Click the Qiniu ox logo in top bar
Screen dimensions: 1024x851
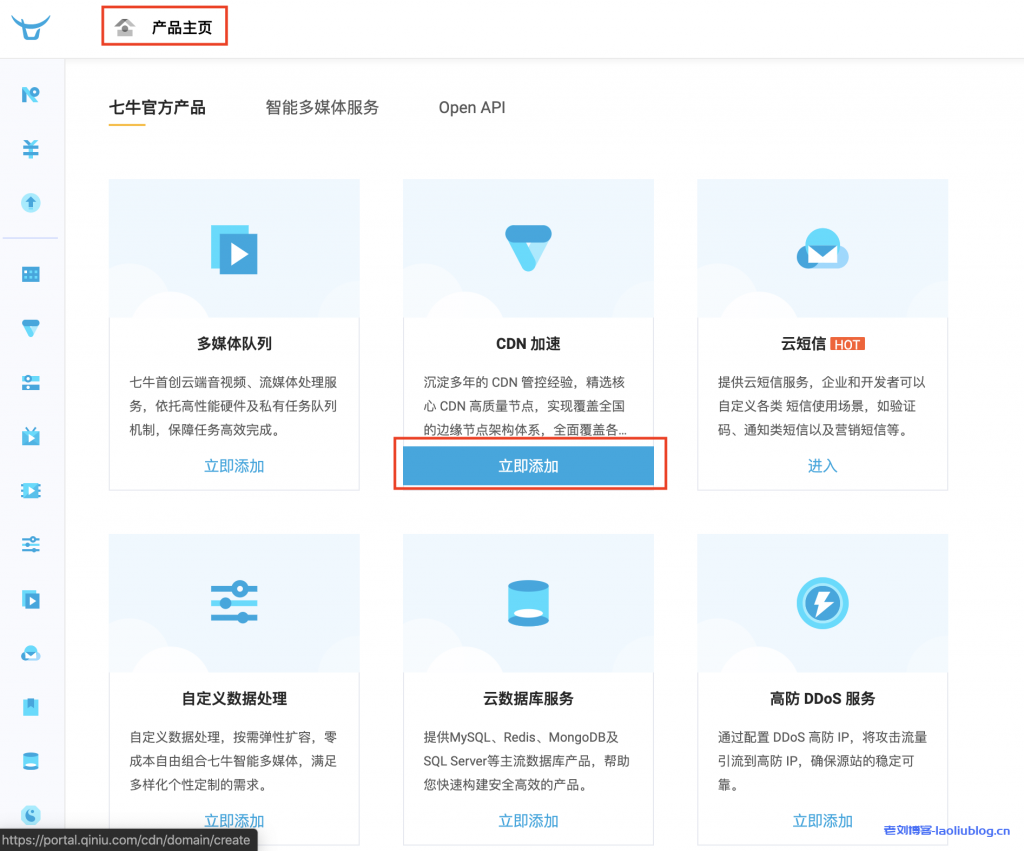tap(30, 27)
